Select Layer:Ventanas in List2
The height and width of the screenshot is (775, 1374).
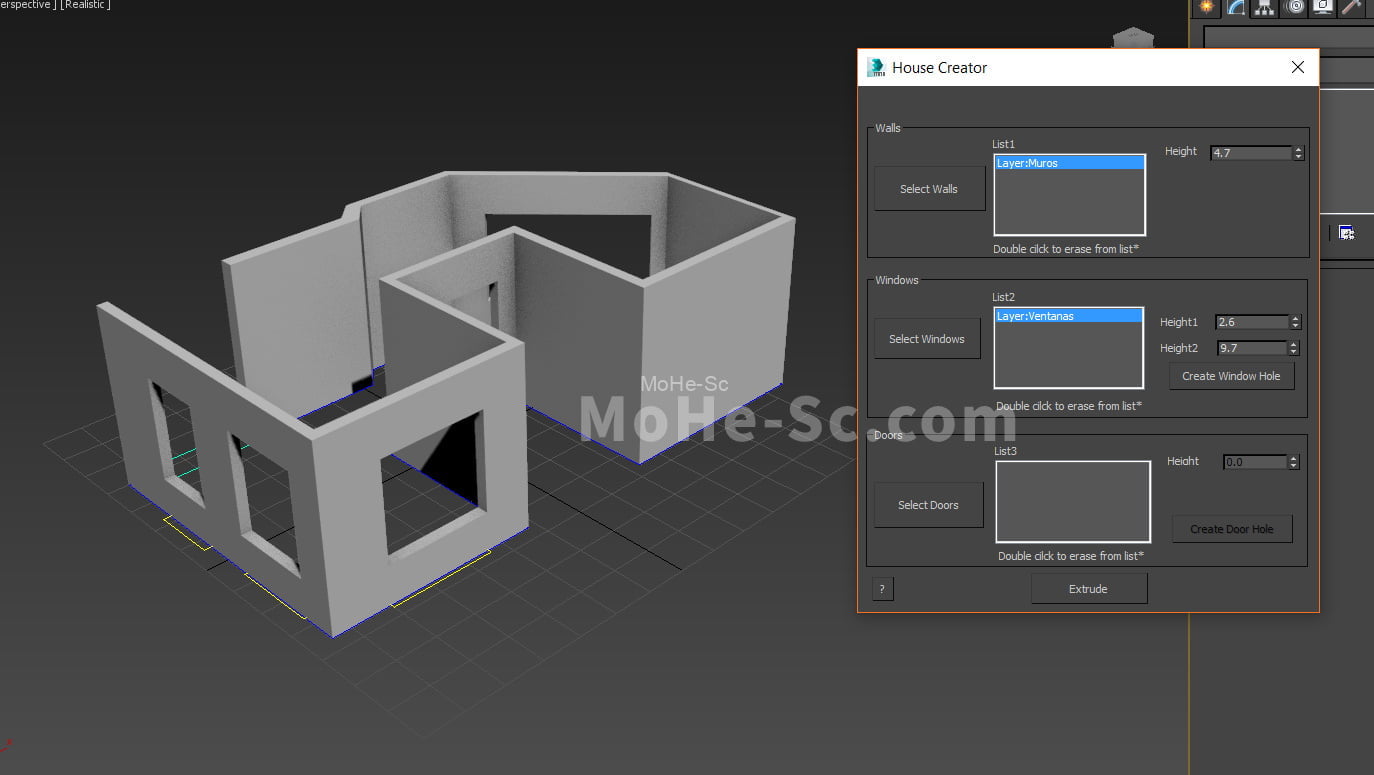point(1067,316)
